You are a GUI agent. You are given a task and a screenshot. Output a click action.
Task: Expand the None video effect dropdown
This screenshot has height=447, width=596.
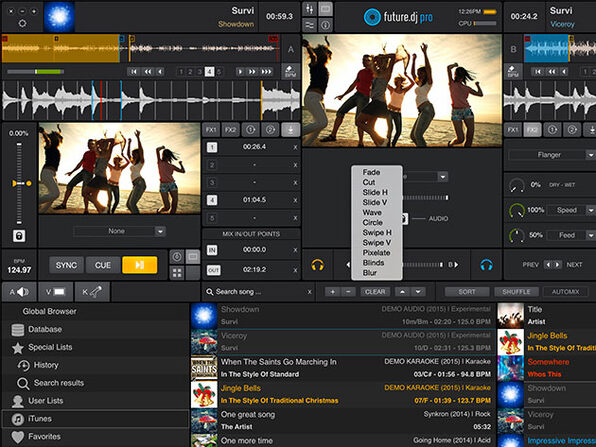point(160,231)
